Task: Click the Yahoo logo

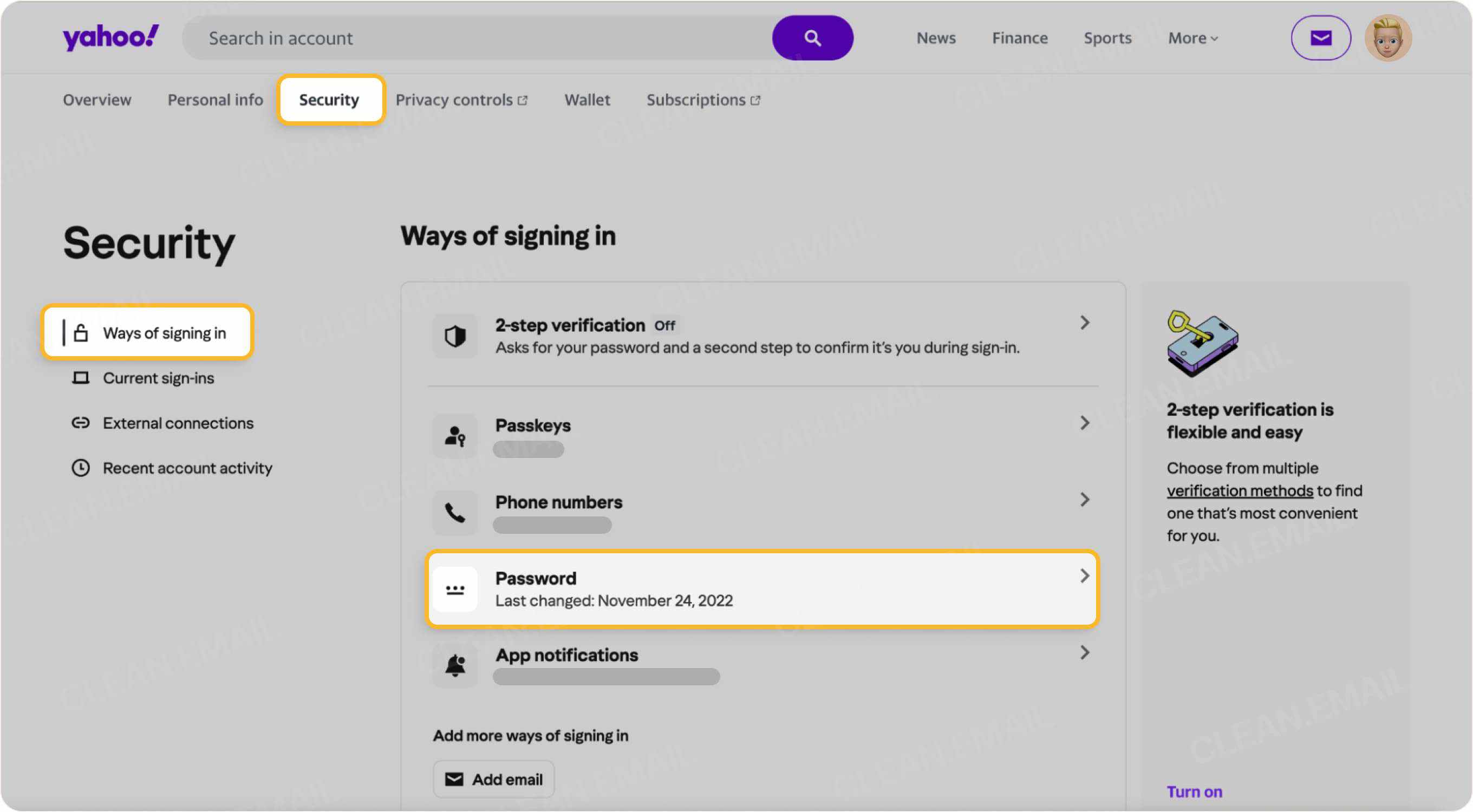Action: pos(111,37)
